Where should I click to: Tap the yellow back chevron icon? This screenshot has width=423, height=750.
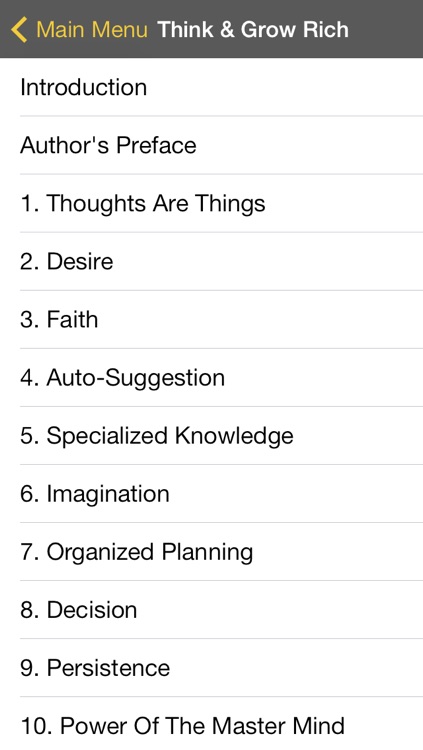coord(19,30)
